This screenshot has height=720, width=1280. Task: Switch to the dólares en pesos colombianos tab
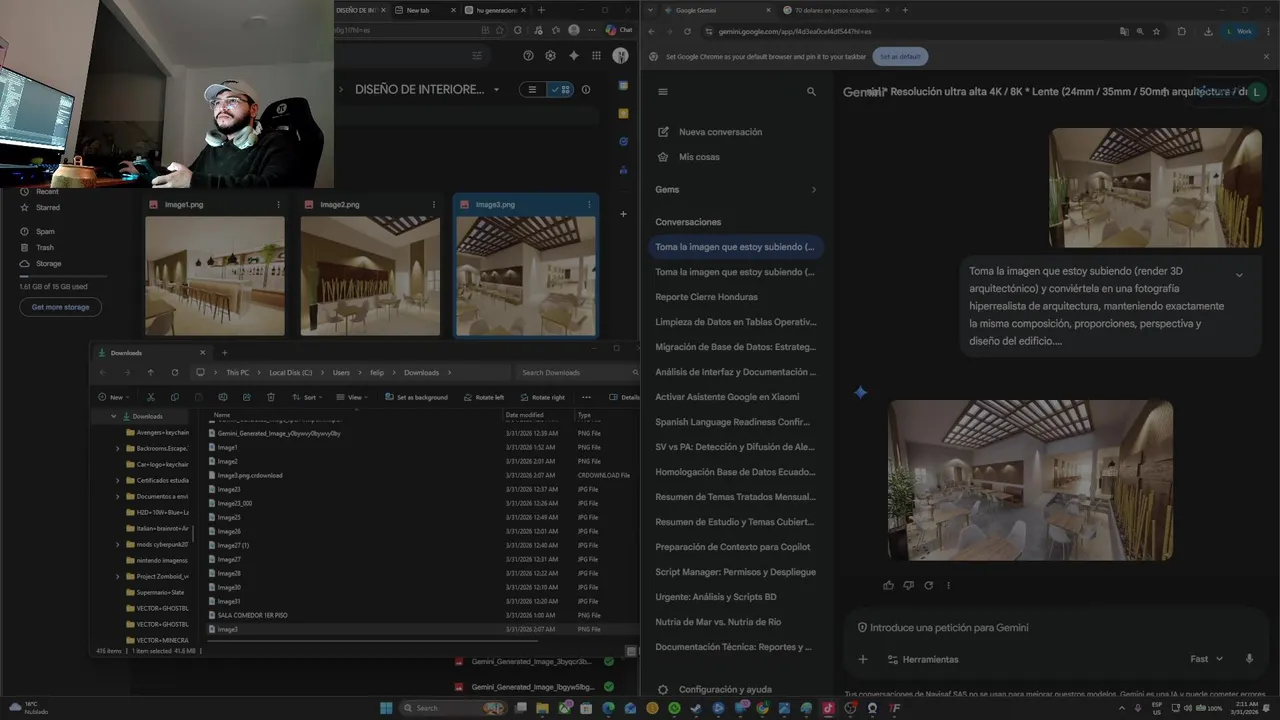point(835,10)
